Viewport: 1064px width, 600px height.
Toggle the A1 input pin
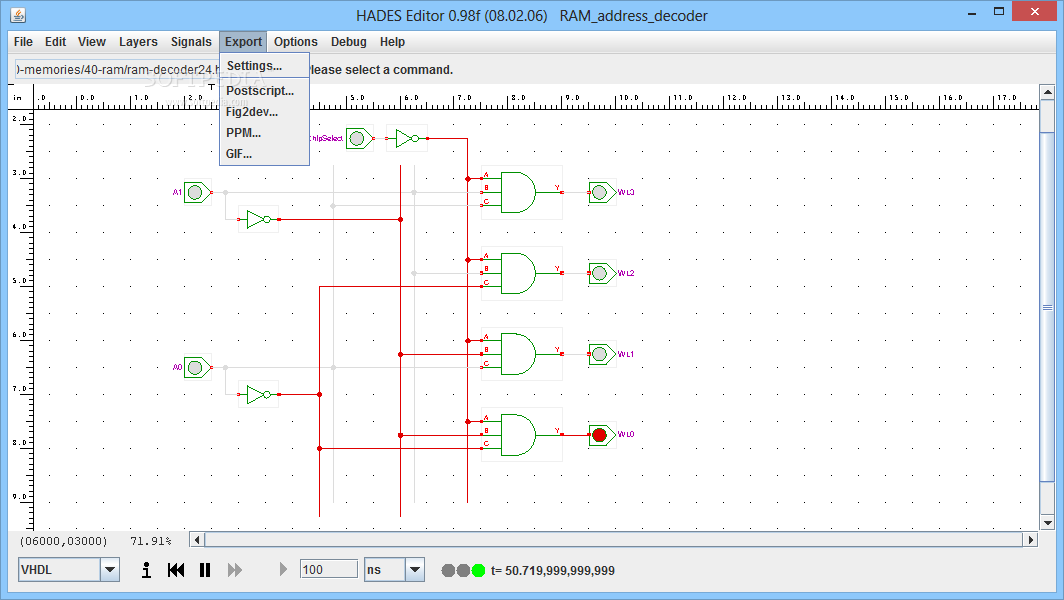pos(197,193)
